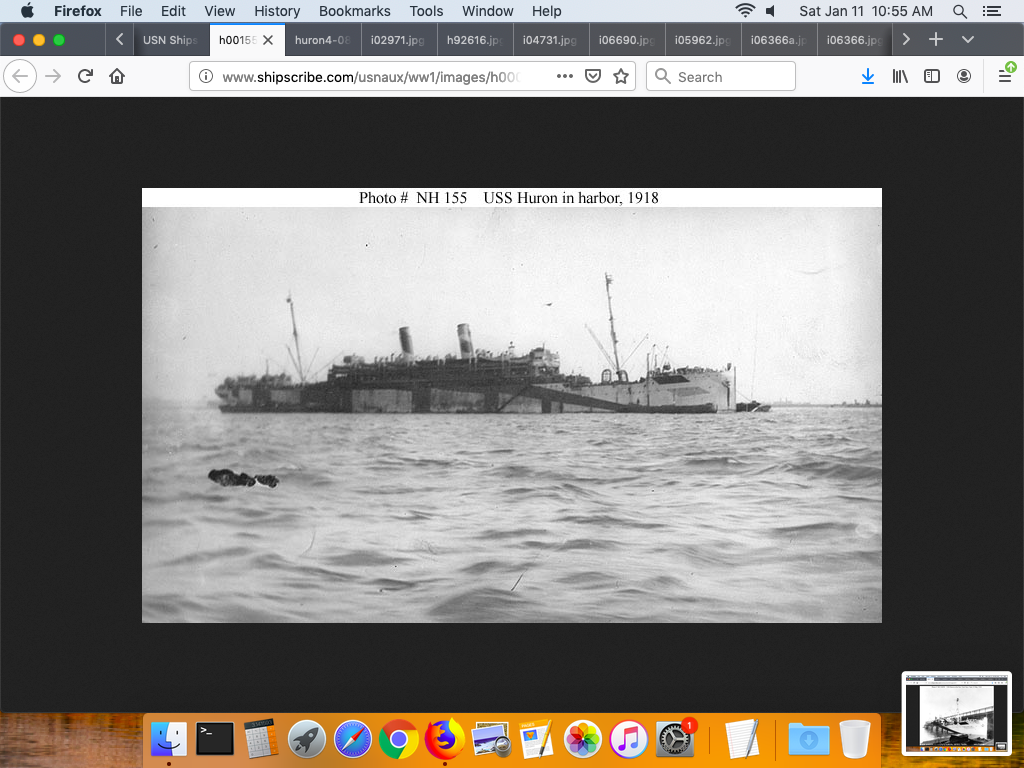The height and width of the screenshot is (768, 1024).
Task: Open a new tab with plus button
Action: click(936, 40)
